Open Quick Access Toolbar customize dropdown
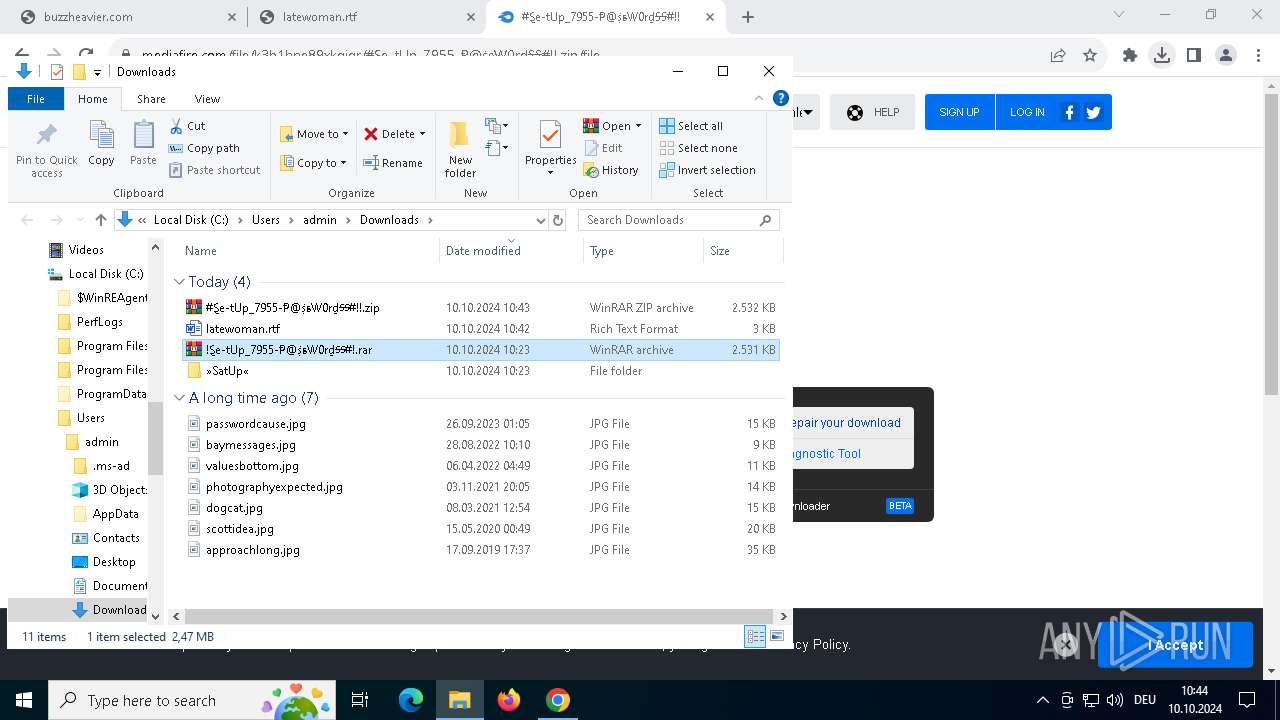Screen dimensions: 1280x720 click(97, 72)
